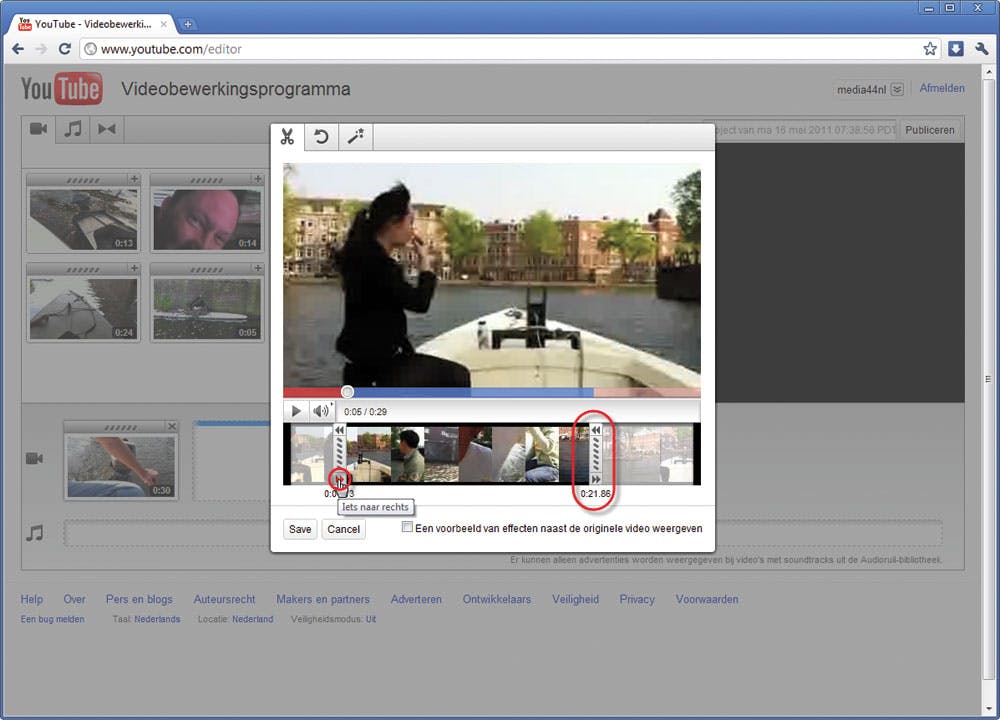This screenshot has width=1000, height=720.
Task: Enable side-by-side effects preview checkbox
Action: point(407,527)
